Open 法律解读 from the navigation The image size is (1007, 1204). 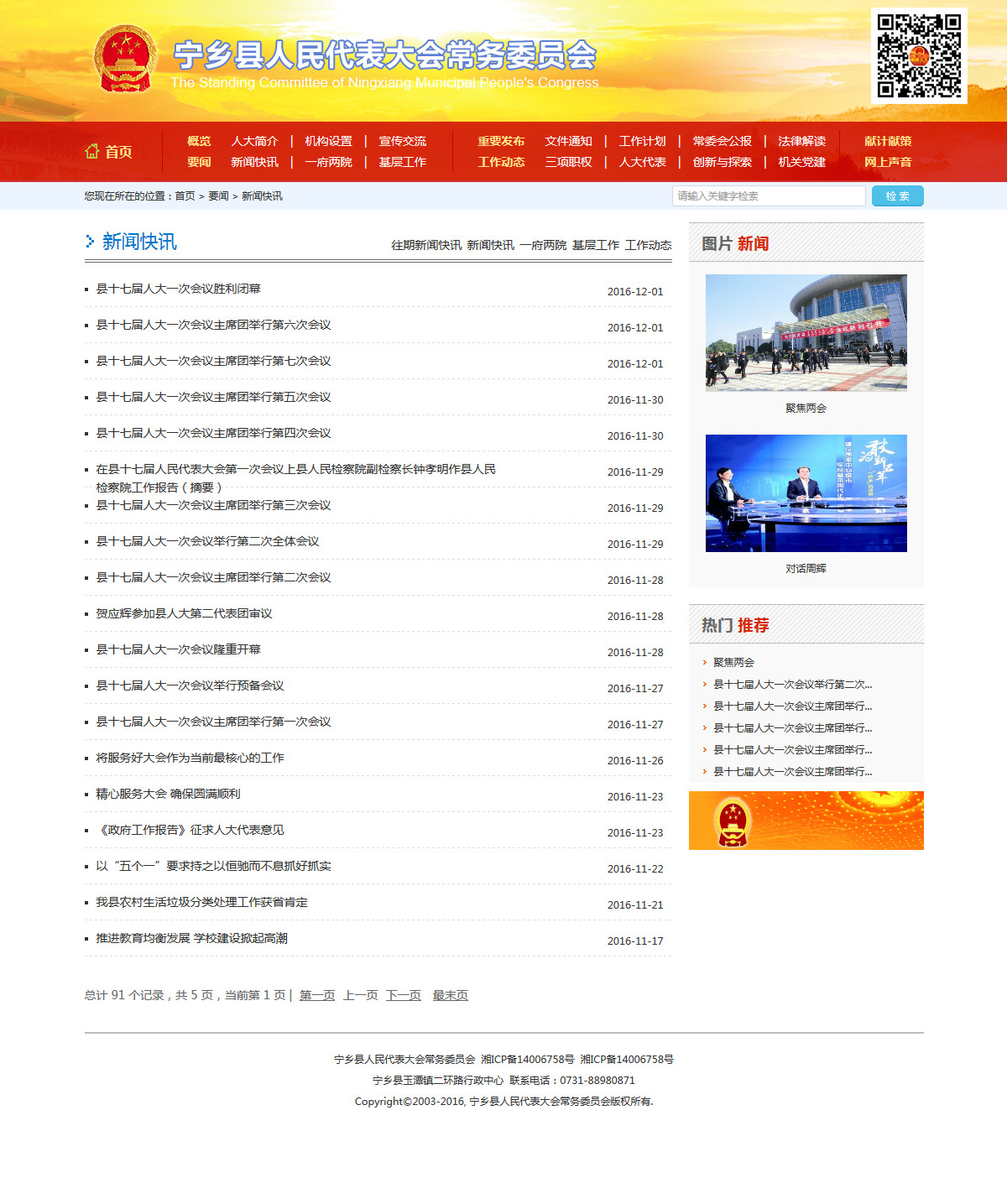801,141
